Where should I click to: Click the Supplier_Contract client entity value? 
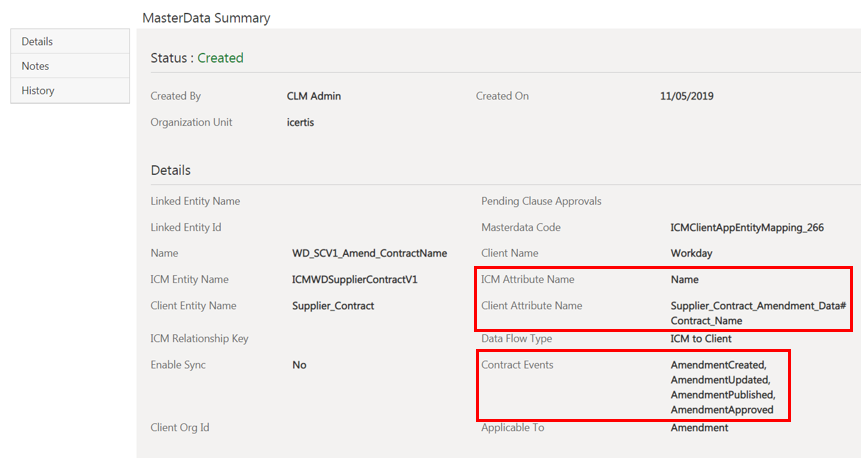click(333, 306)
